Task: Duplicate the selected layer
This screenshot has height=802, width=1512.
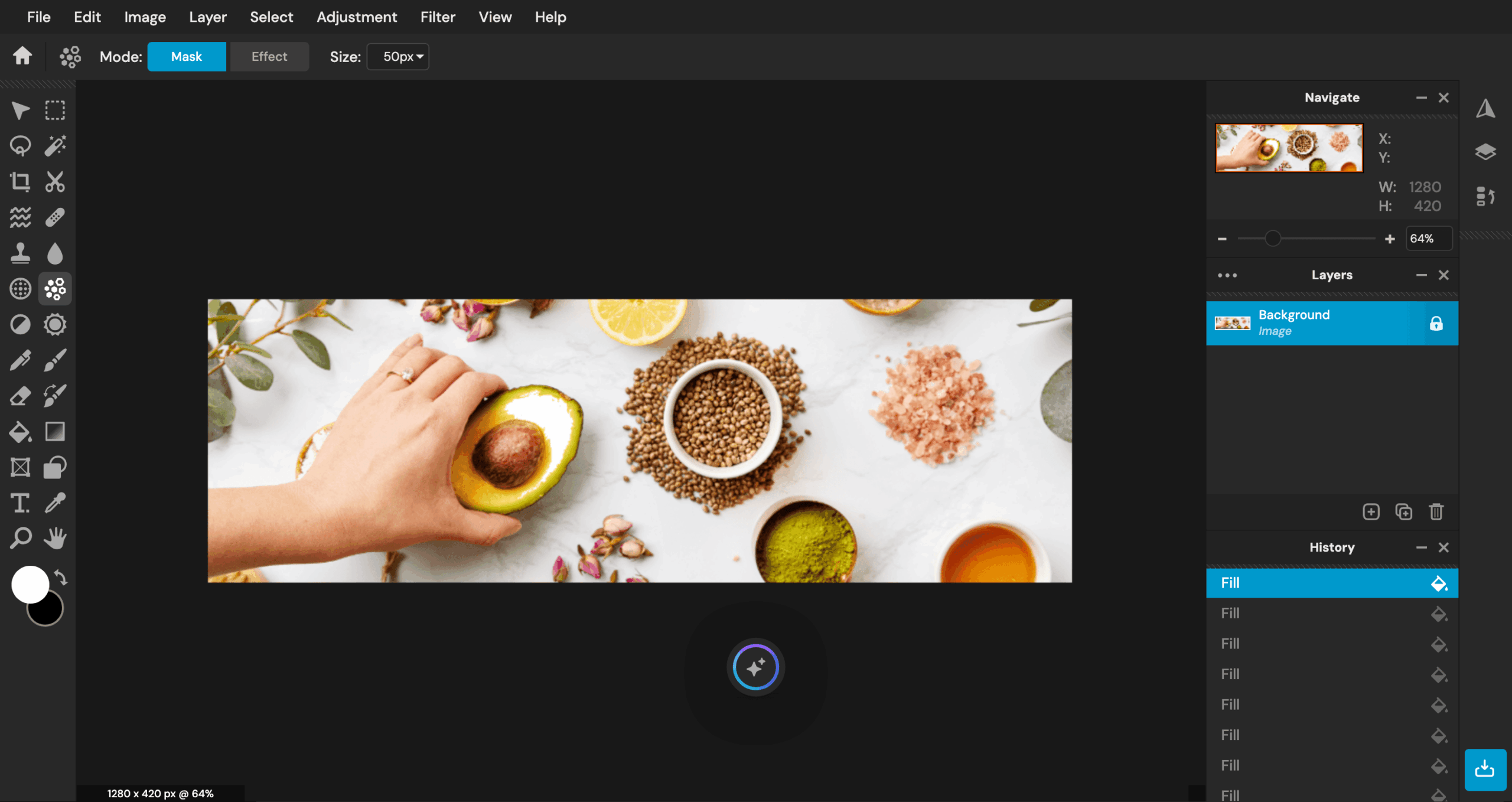Action: coord(1404,511)
